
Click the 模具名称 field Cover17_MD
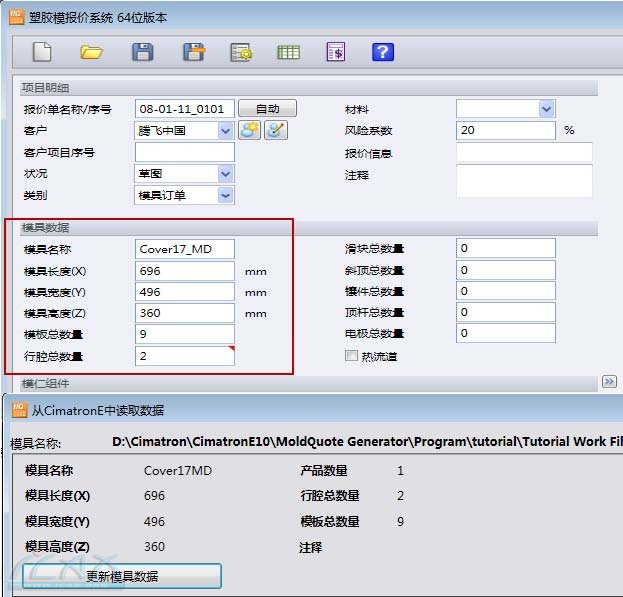click(184, 249)
